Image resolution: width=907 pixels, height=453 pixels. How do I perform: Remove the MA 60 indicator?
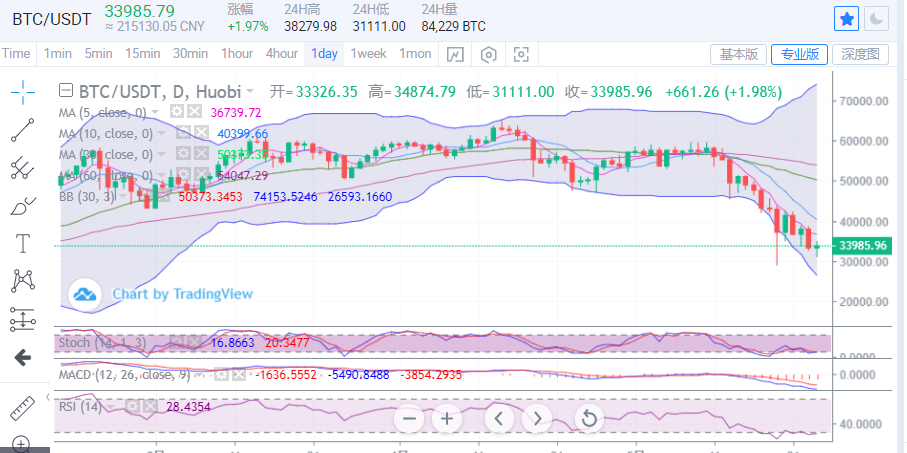coord(201,175)
